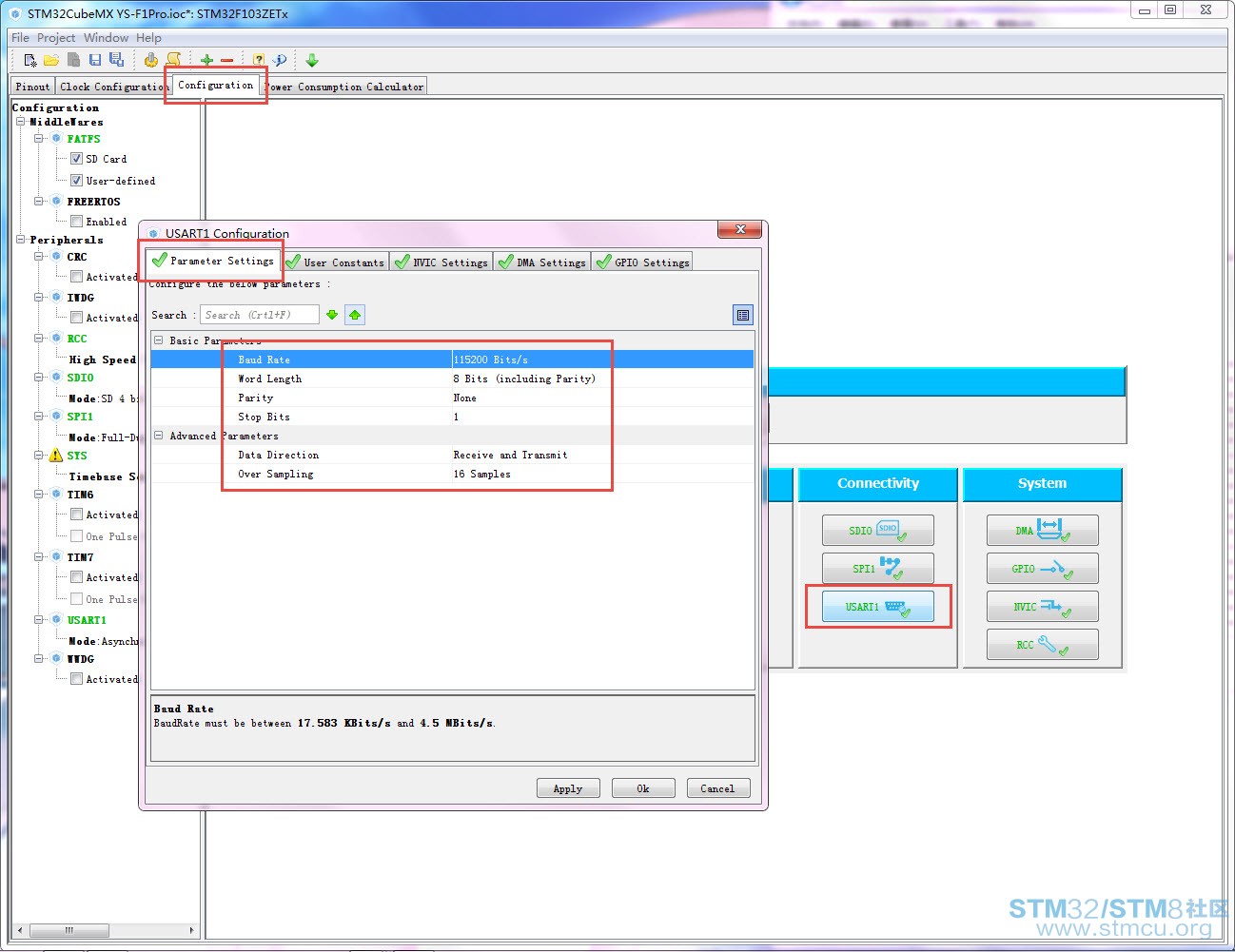
Task: Click the Open Project folder icon
Action: (x=51, y=60)
